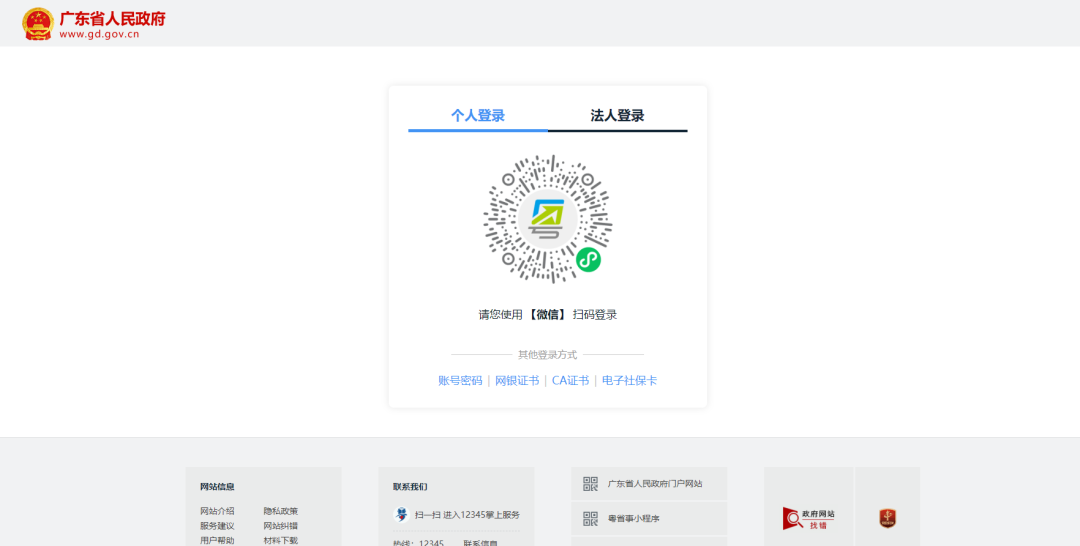Click the red 党政机关 shield emblem
This screenshot has height=546, width=1080.
[887, 518]
